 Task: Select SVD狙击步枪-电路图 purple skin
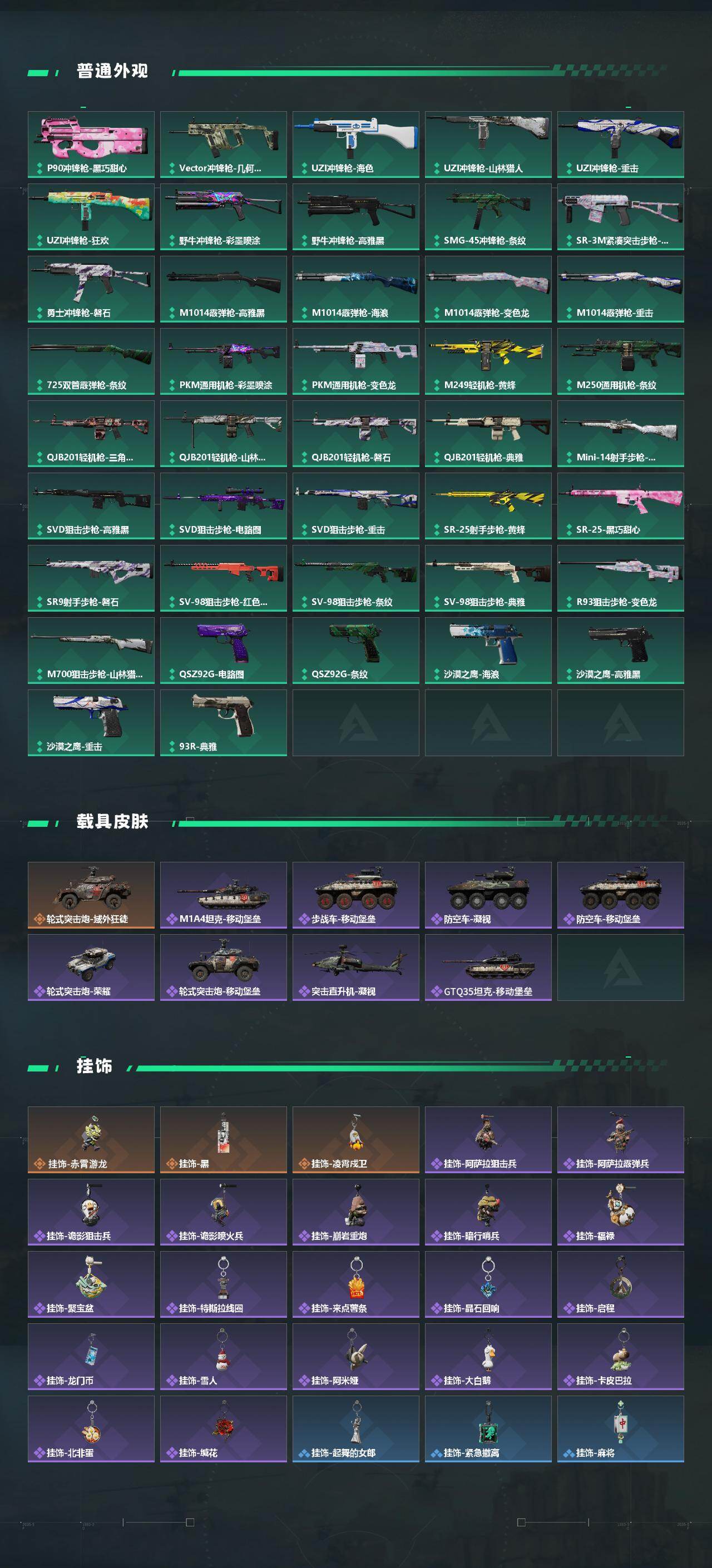pyautogui.click(x=224, y=506)
